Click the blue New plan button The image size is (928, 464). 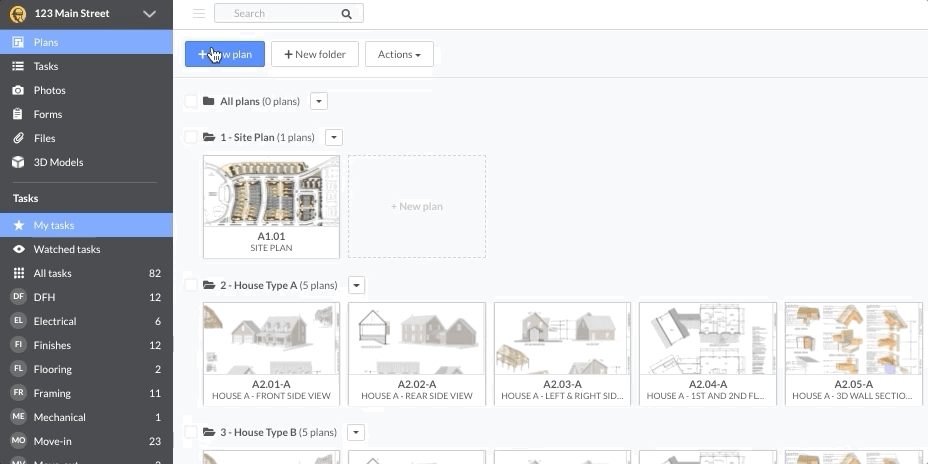pyautogui.click(x=225, y=54)
